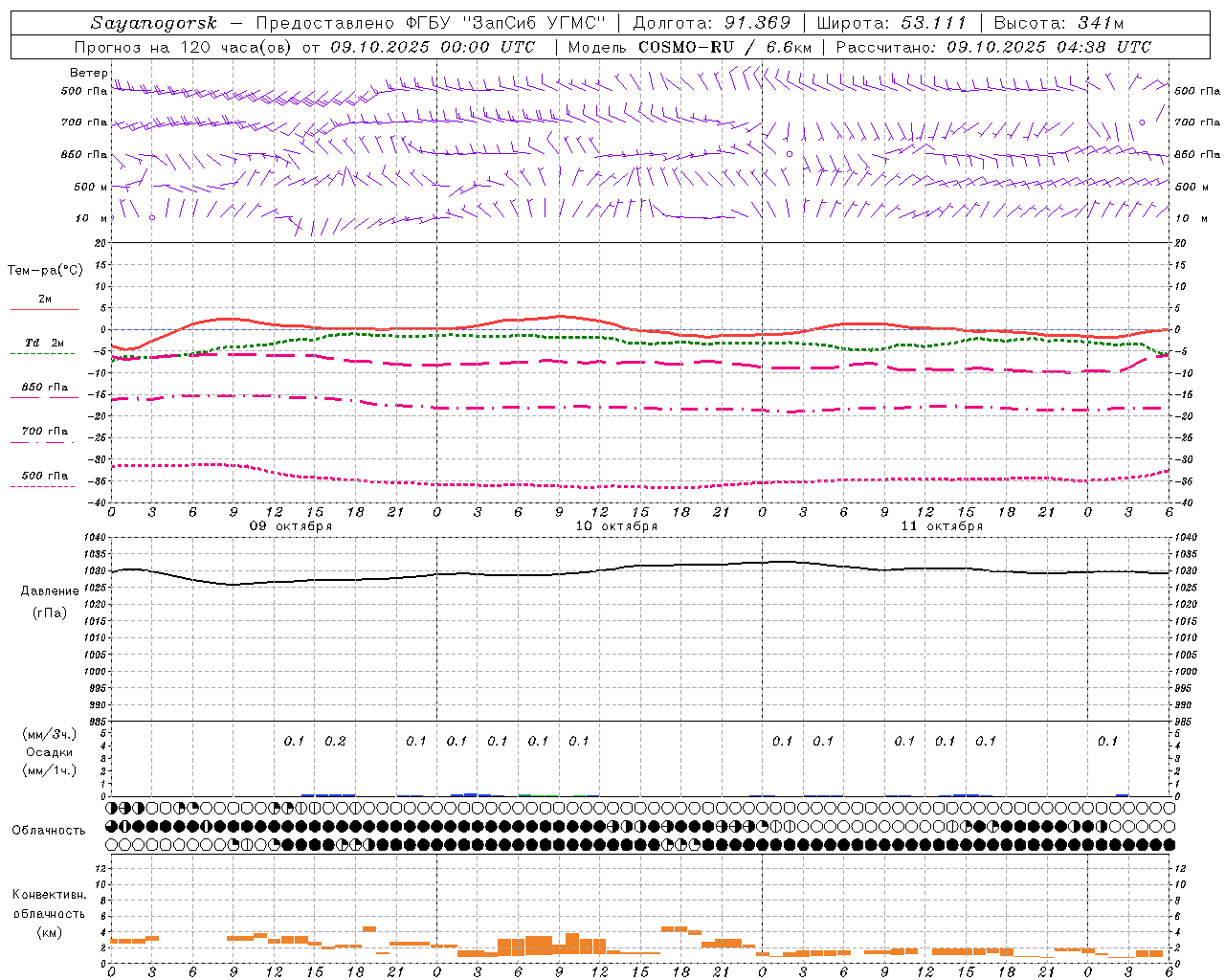
Task: Click the 'Предоставлено ФГБУ "ЗапСиб УГМС"' provider text
Action: coord(432,23)
